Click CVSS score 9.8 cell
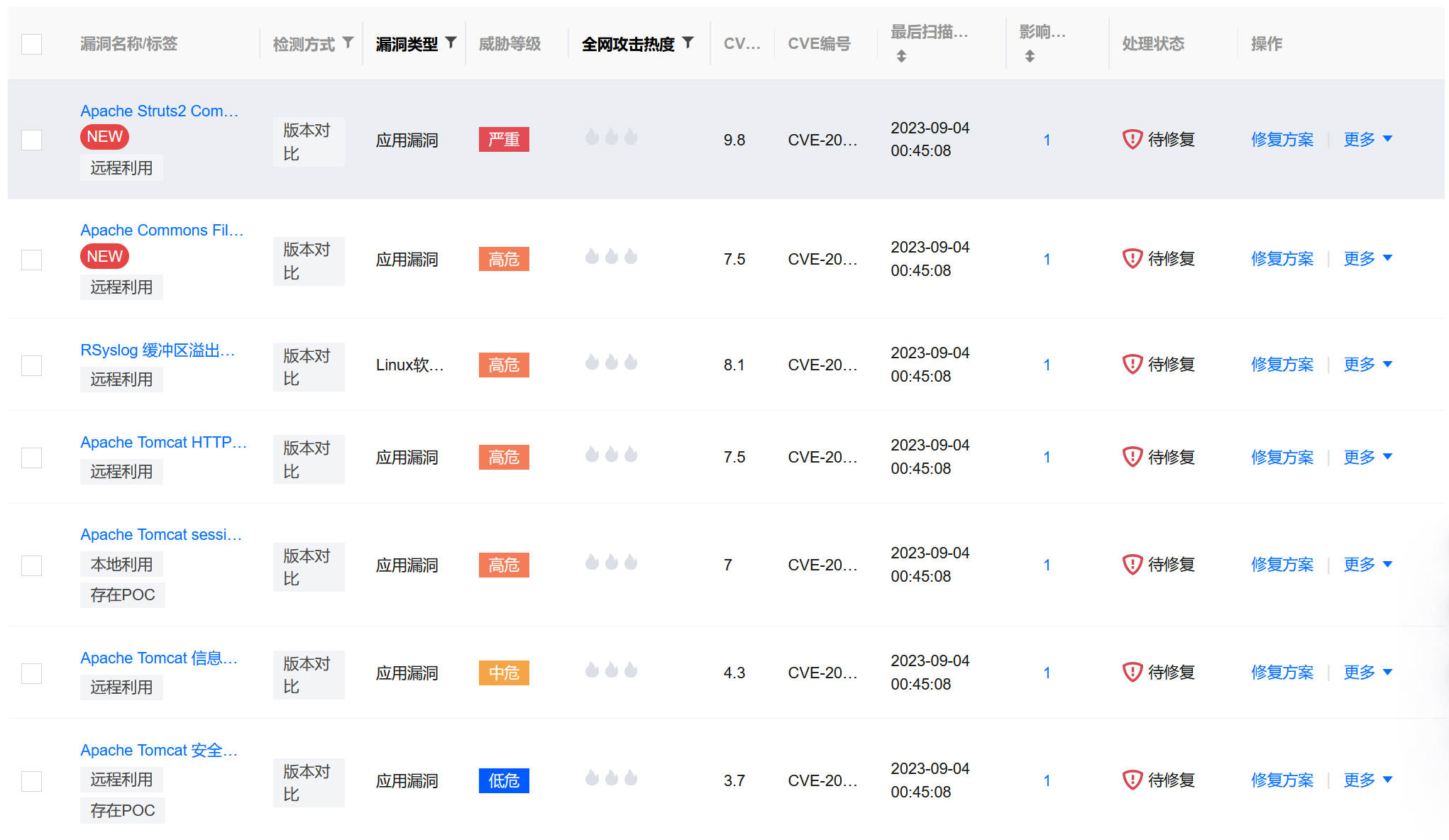 click(x=734, y=140)
